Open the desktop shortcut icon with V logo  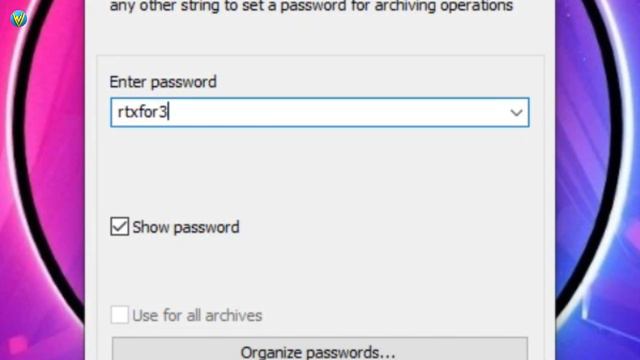pyautogui.click(x=18, y=19)
